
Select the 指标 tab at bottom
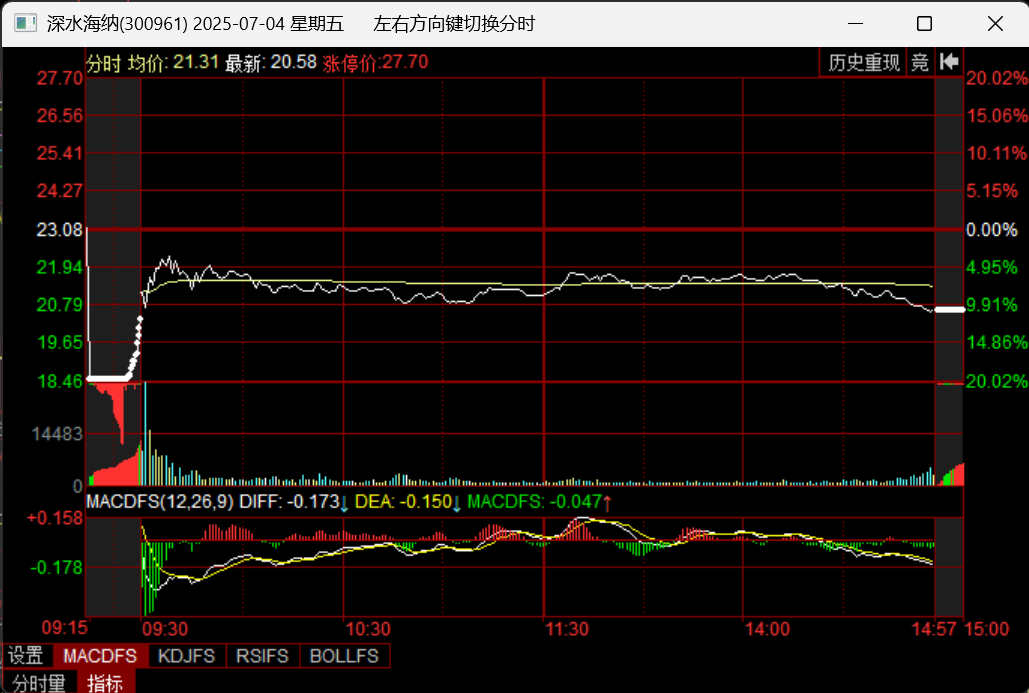[x=106, y=683]
